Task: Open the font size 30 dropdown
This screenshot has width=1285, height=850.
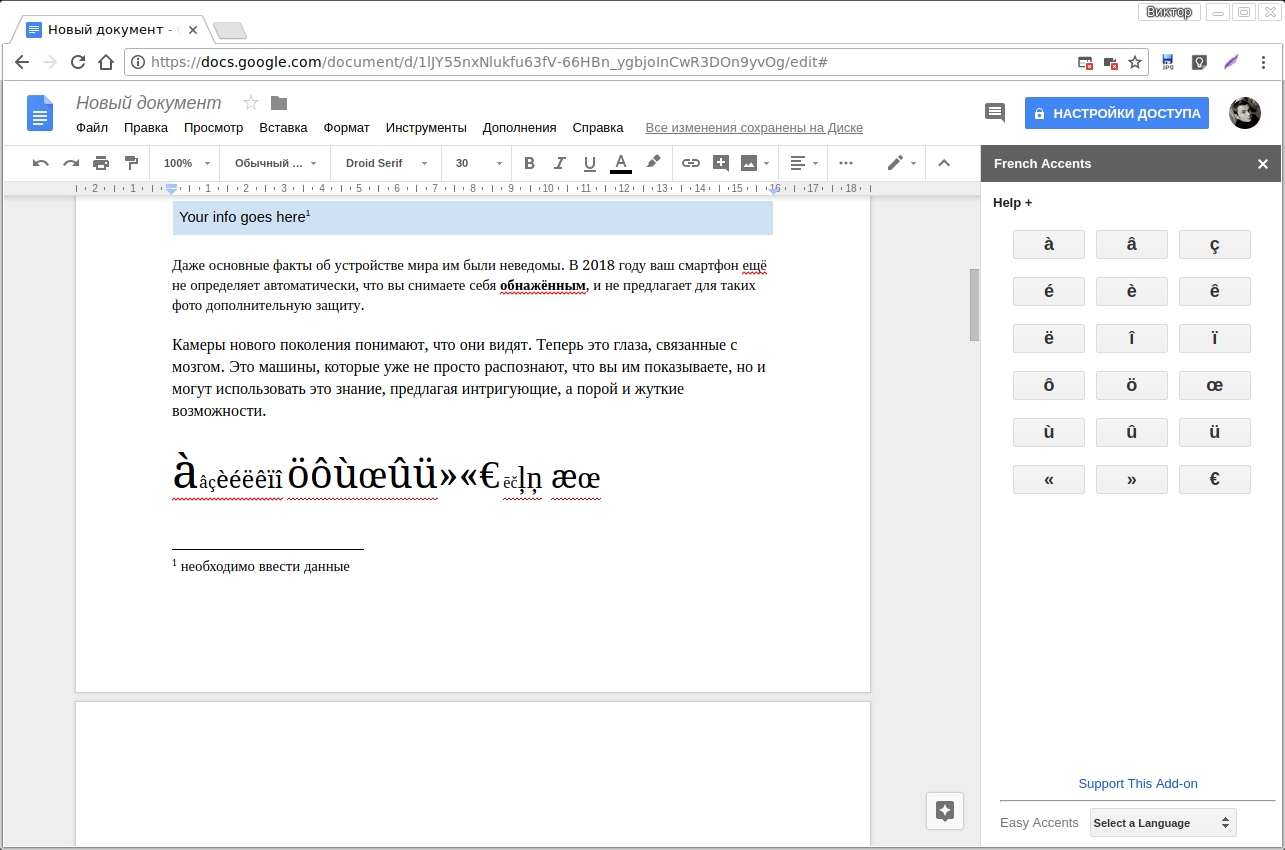Action: pyautogui.click(x=479, y=163)
